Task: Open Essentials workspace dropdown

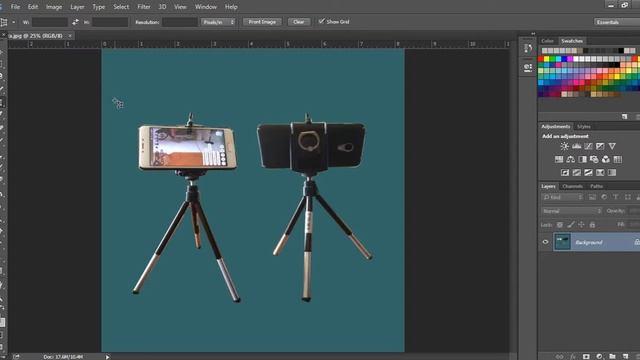Action: pyautogui.click(x=617, y=22)
